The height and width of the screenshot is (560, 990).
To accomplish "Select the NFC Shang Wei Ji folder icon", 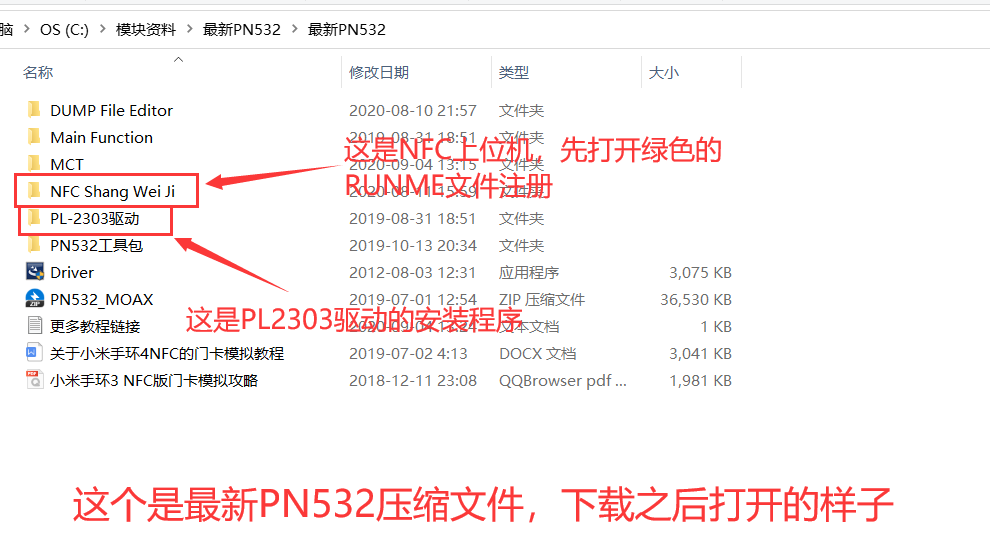I will click(x=34, y=191).
